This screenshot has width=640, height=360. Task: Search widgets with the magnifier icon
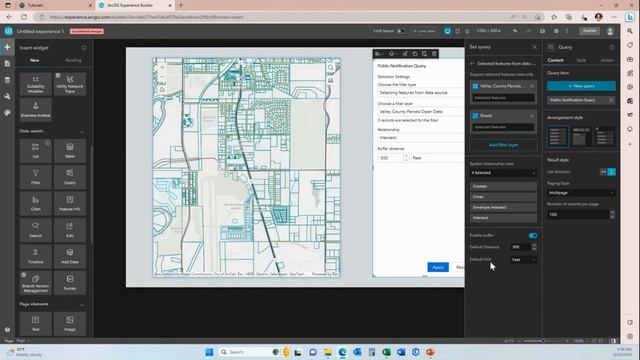tap(84, 48)
